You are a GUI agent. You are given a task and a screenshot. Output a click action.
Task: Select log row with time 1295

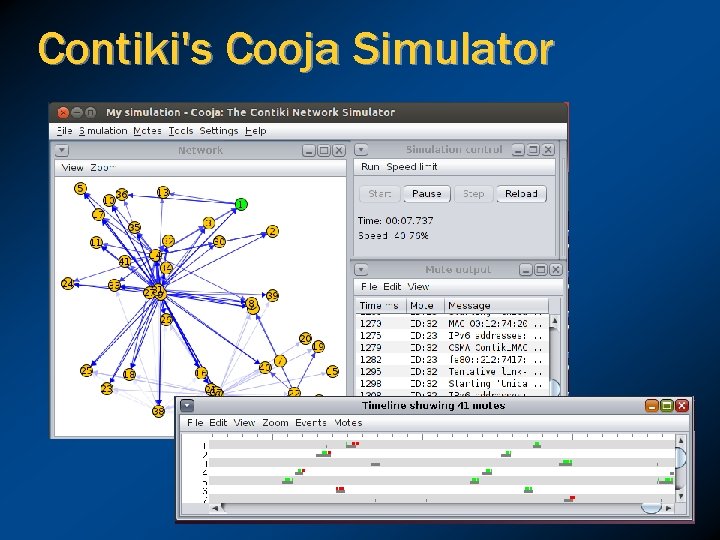tap(452, 371)
